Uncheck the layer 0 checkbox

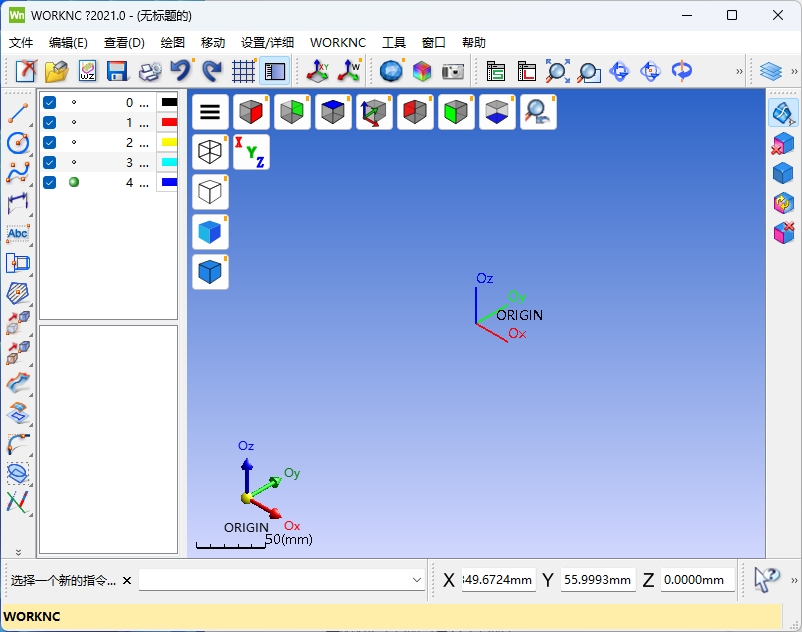point(49,102)
